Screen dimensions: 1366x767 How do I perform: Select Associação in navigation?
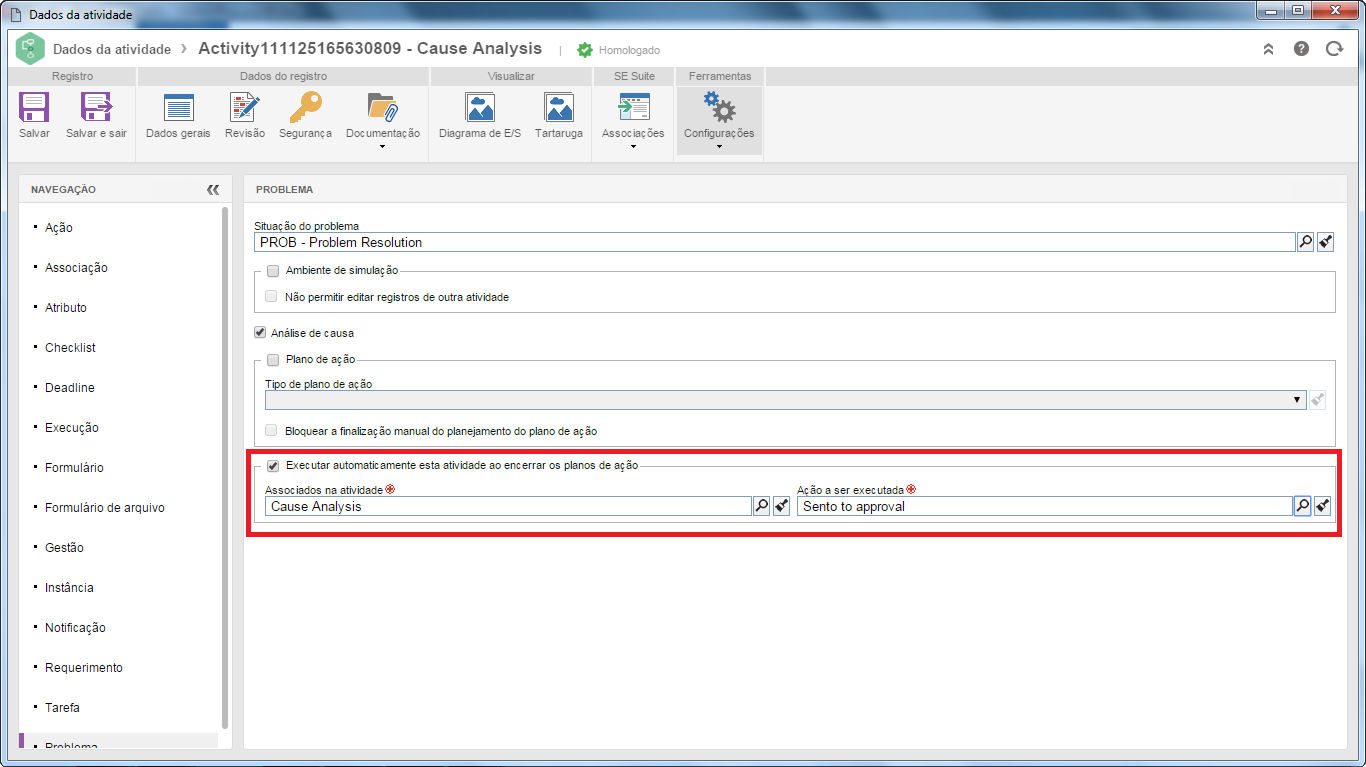pos(76,267)
